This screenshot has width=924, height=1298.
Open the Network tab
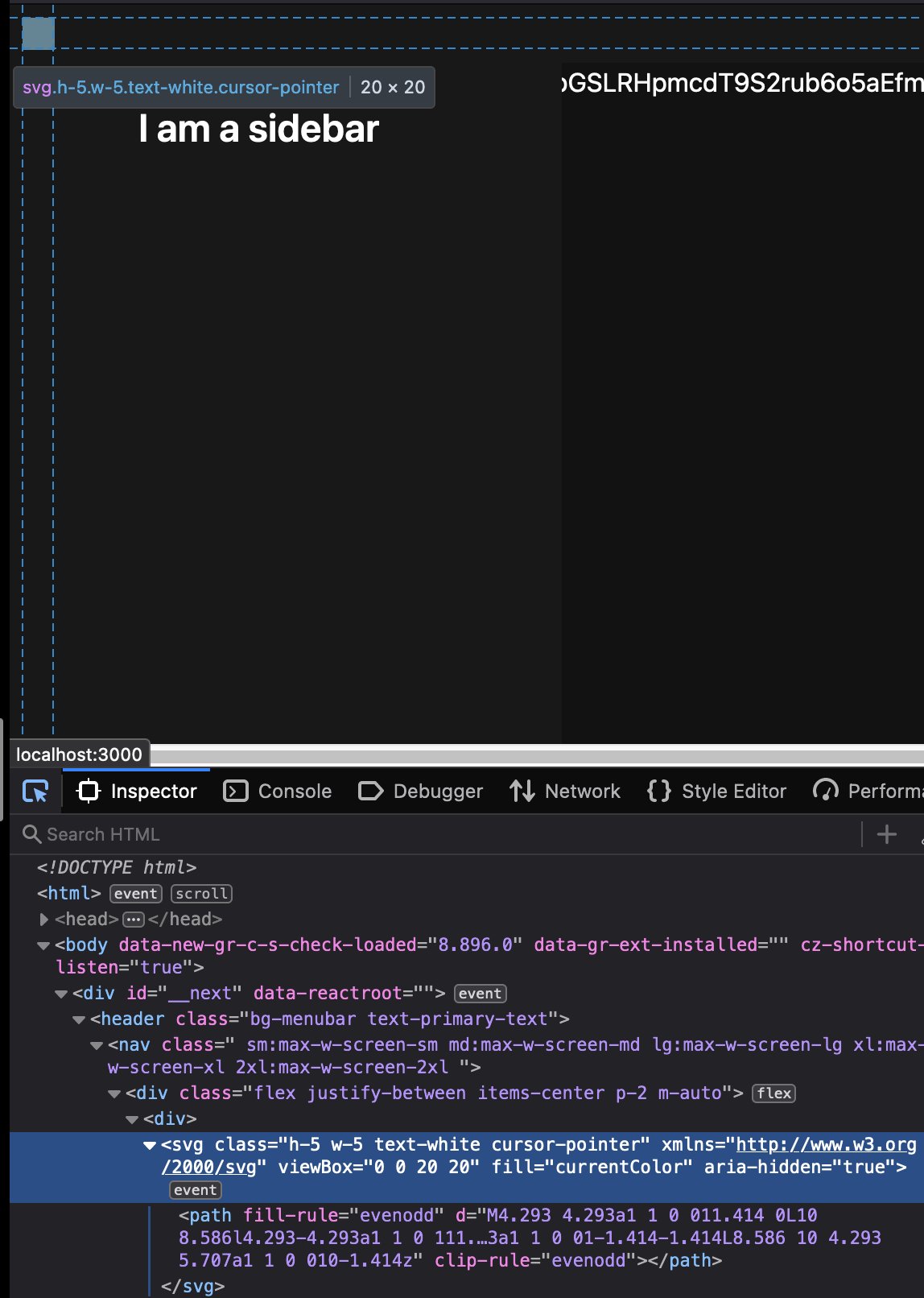pos(565,792)
